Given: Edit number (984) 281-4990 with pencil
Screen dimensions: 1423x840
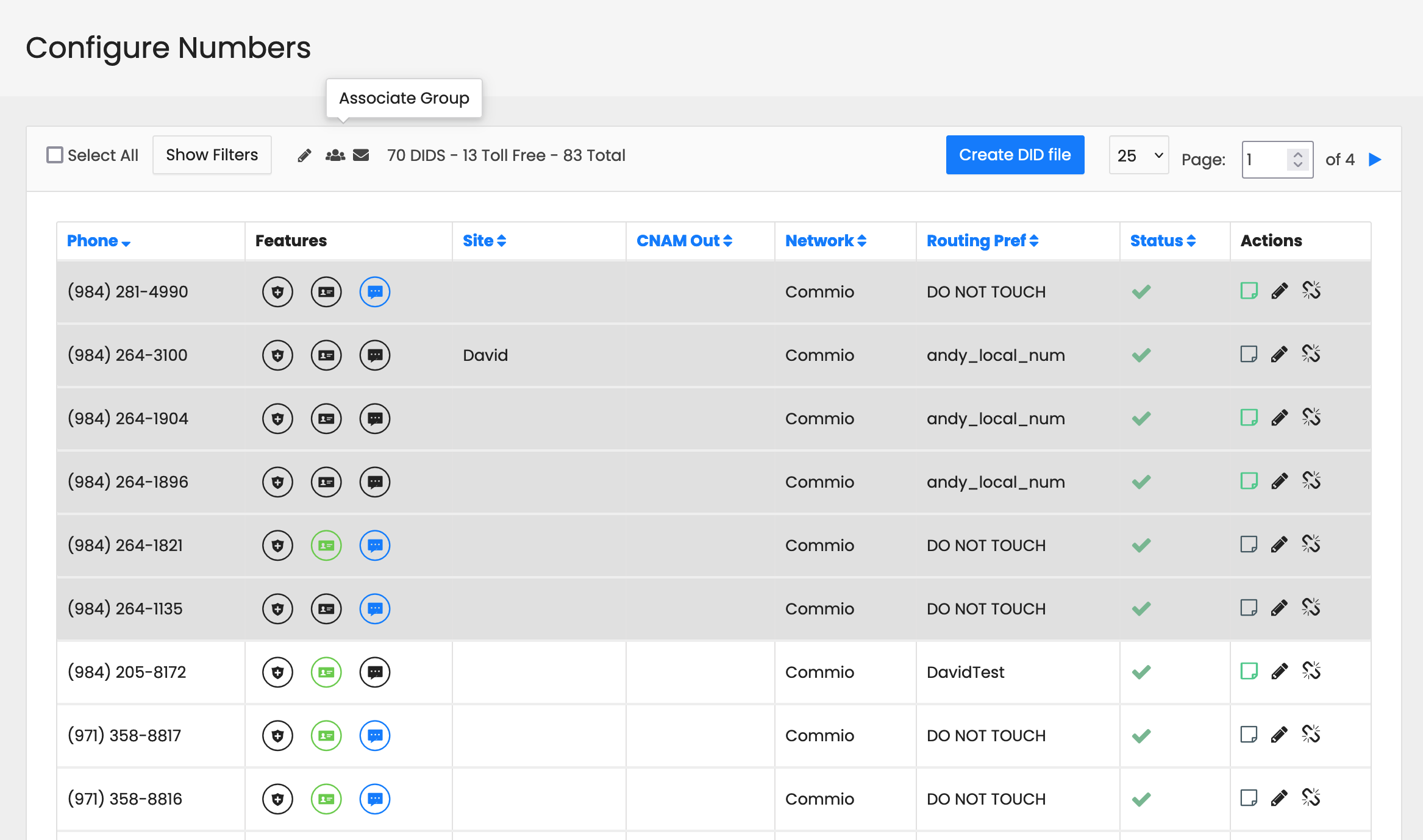Looking at the screenshot, I should [x=1280, y=291].
